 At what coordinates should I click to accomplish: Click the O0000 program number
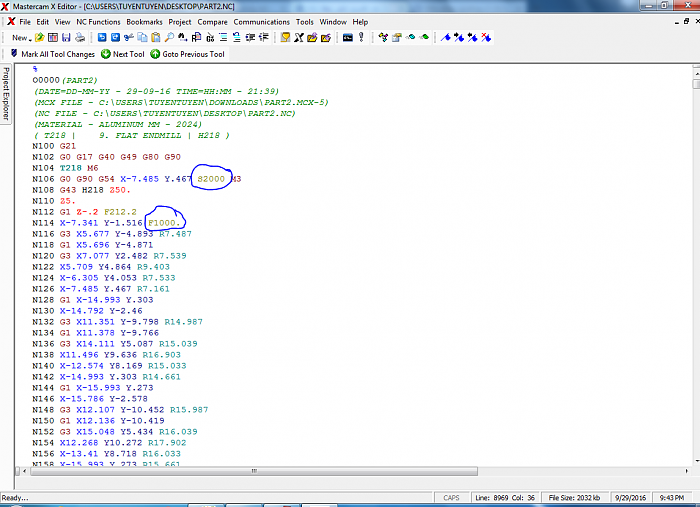click(x=46, y=80)
